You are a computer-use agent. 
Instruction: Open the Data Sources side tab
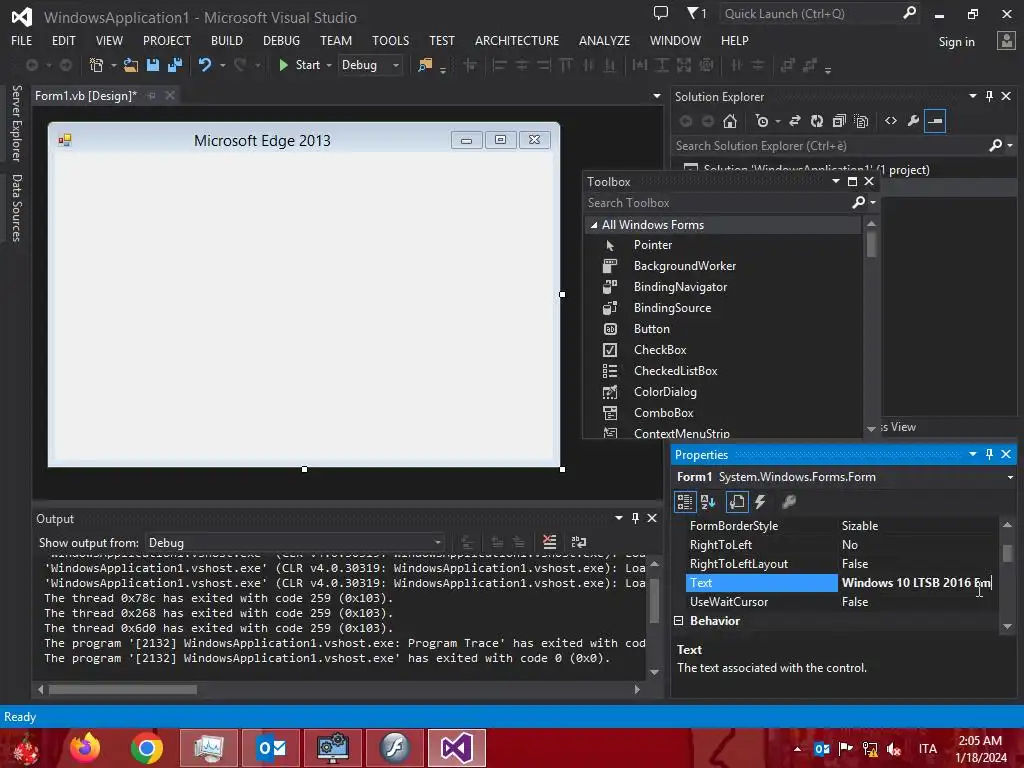tap(16, 208)
